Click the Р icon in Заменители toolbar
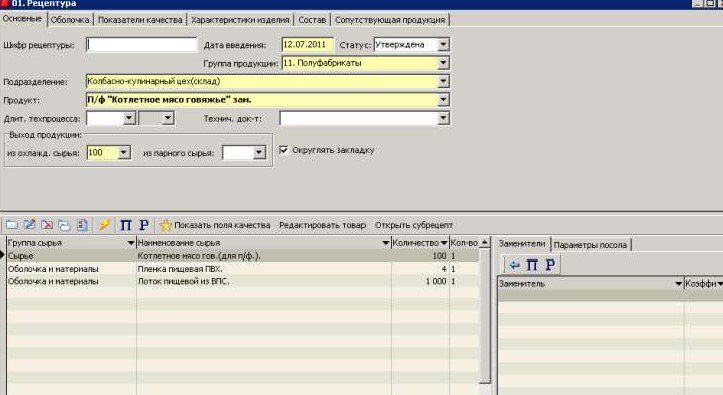 pyautogui.click(x=550, y=265)
